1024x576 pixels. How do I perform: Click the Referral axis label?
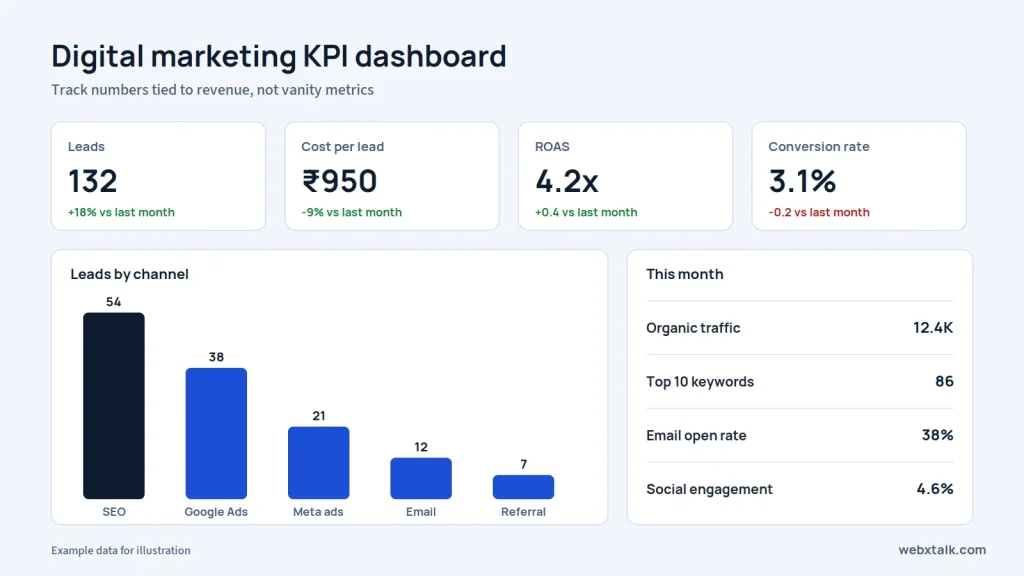click(523, 512)
